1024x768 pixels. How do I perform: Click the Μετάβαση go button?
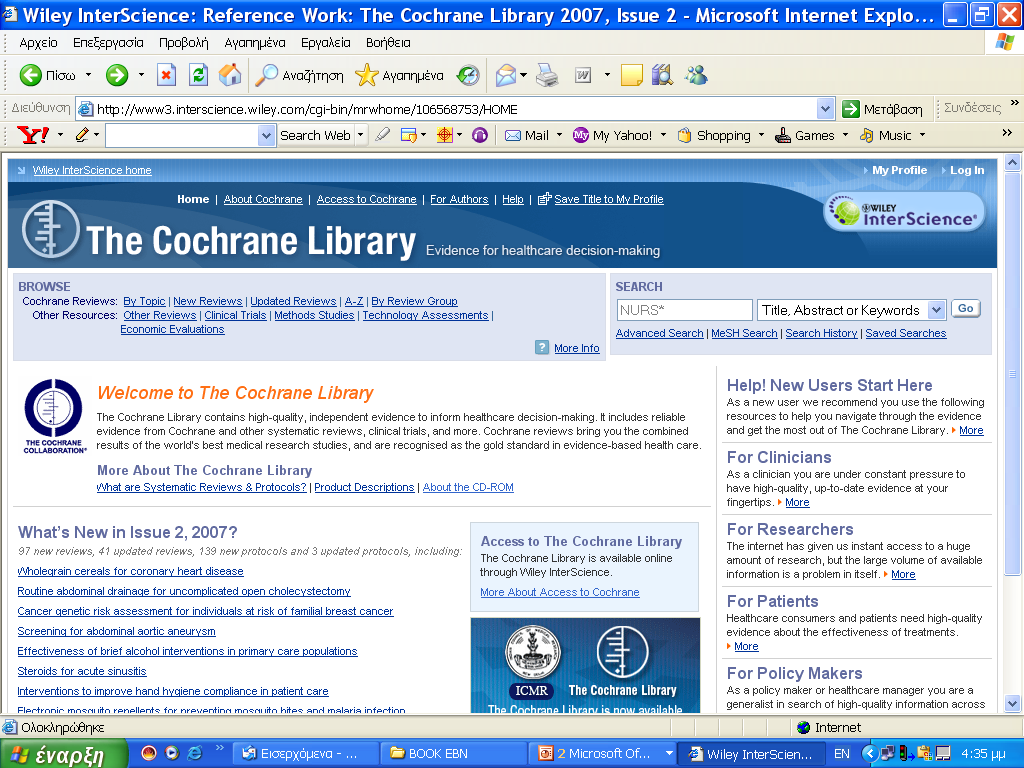tap(882, 109)
